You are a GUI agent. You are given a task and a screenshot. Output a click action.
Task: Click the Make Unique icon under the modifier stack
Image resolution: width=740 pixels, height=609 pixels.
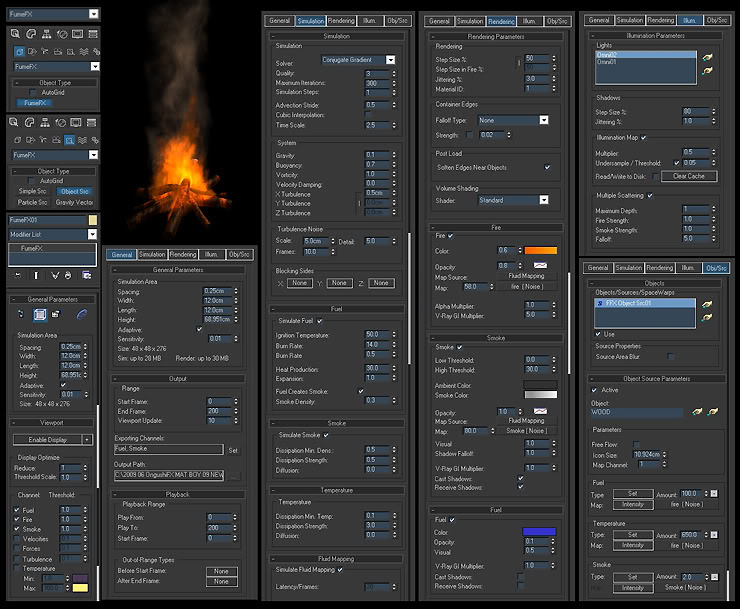click(x=55, y=275)
